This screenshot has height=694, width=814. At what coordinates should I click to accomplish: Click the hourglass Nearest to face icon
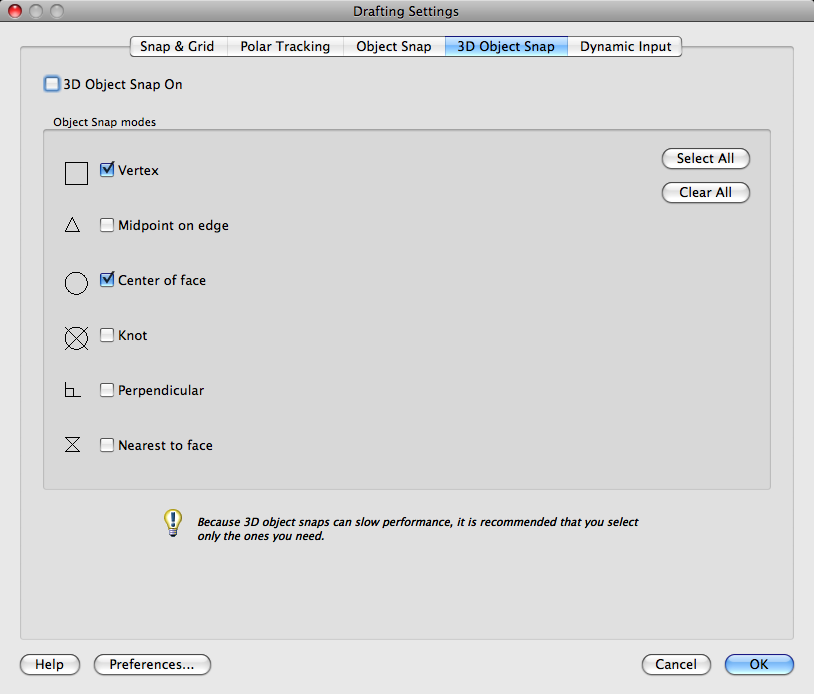(72, 446)
